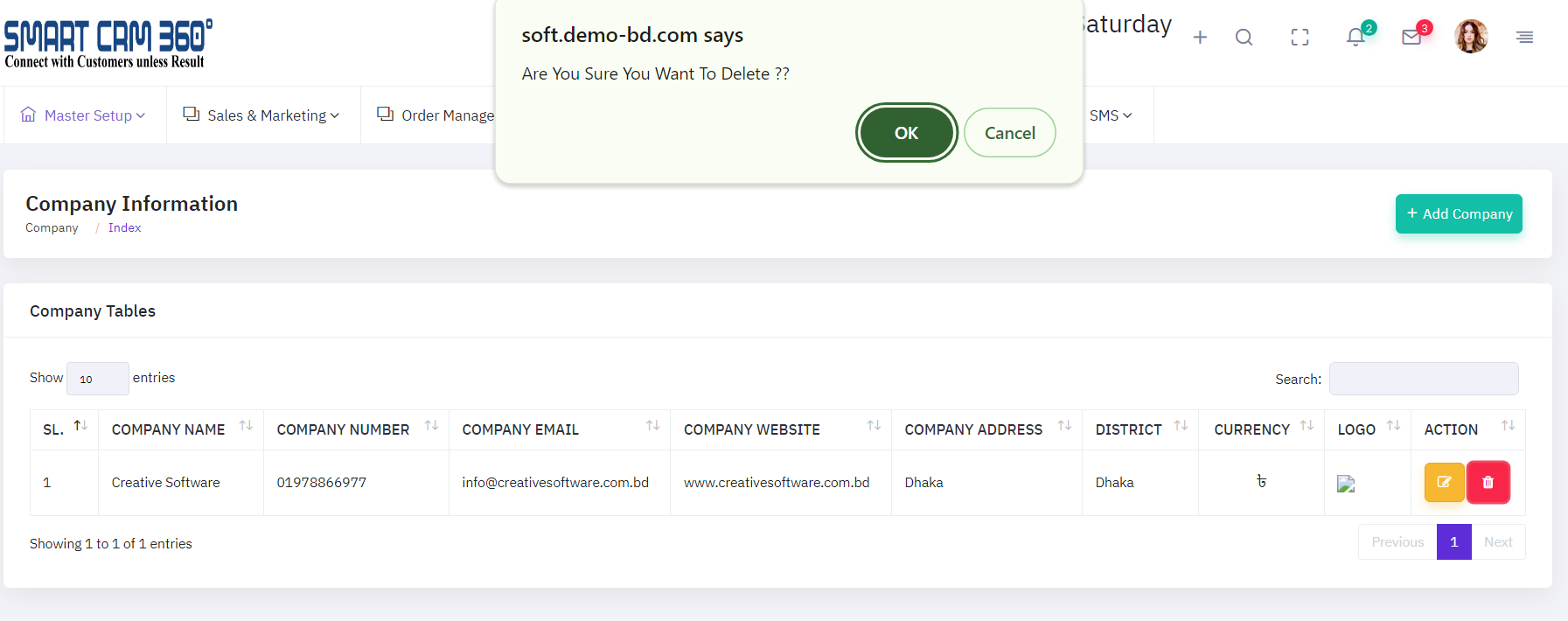
Task: Click the red delete trash icon
Action: 1488,482
